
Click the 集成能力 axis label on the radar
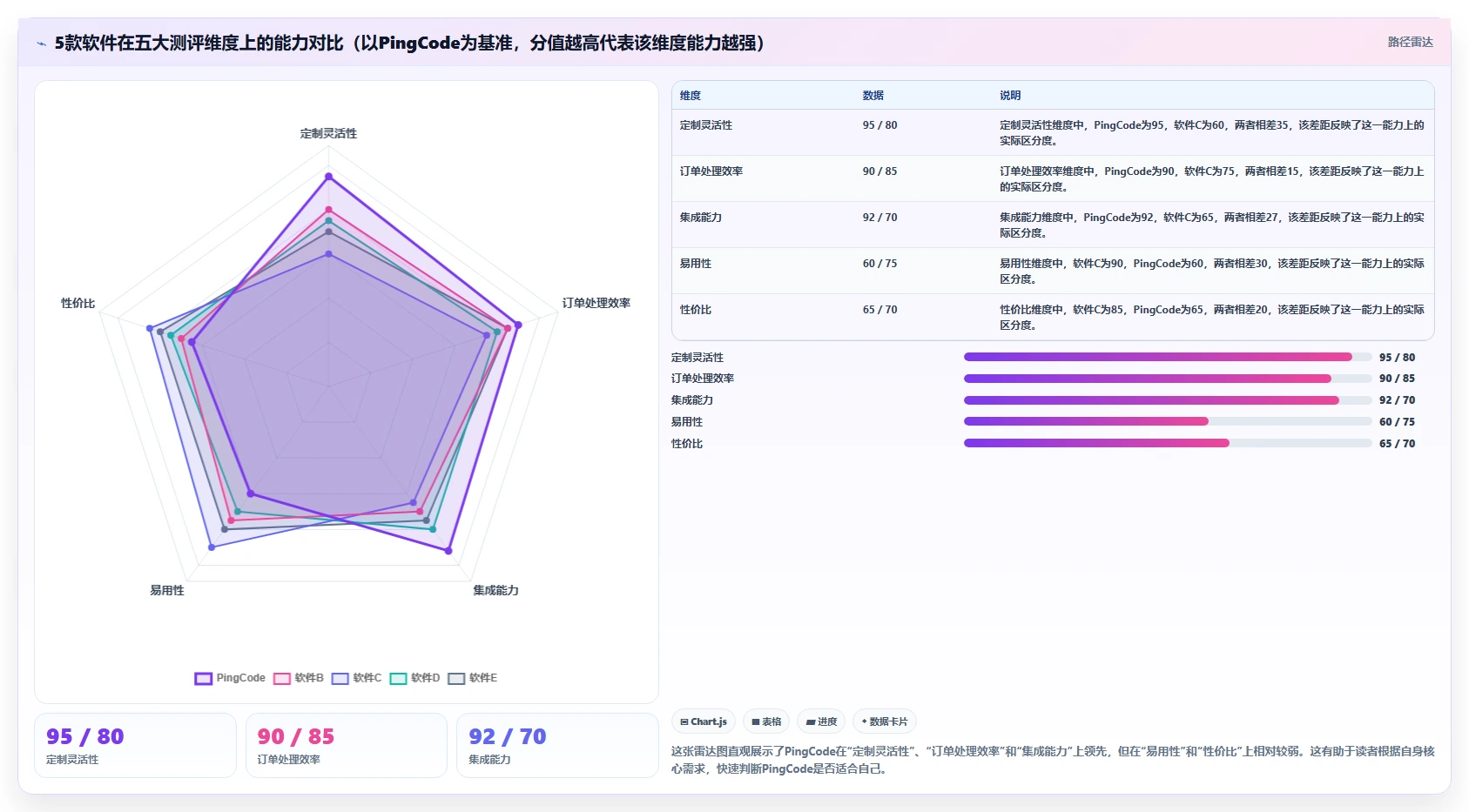tap(495, 590)
